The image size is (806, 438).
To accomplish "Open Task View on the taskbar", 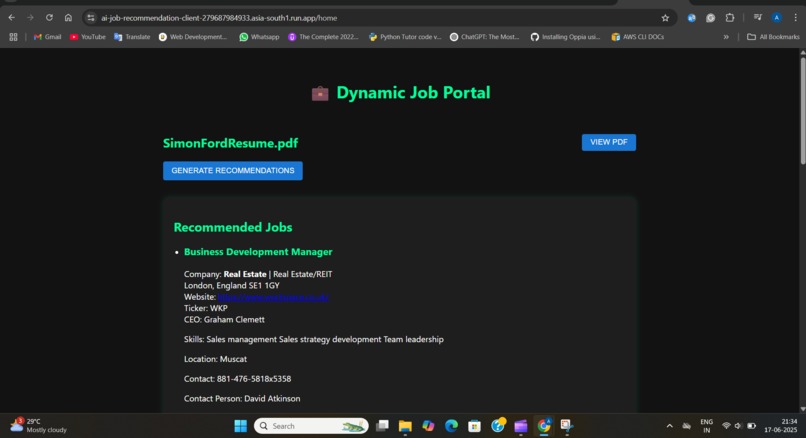I will pos(382,426).
